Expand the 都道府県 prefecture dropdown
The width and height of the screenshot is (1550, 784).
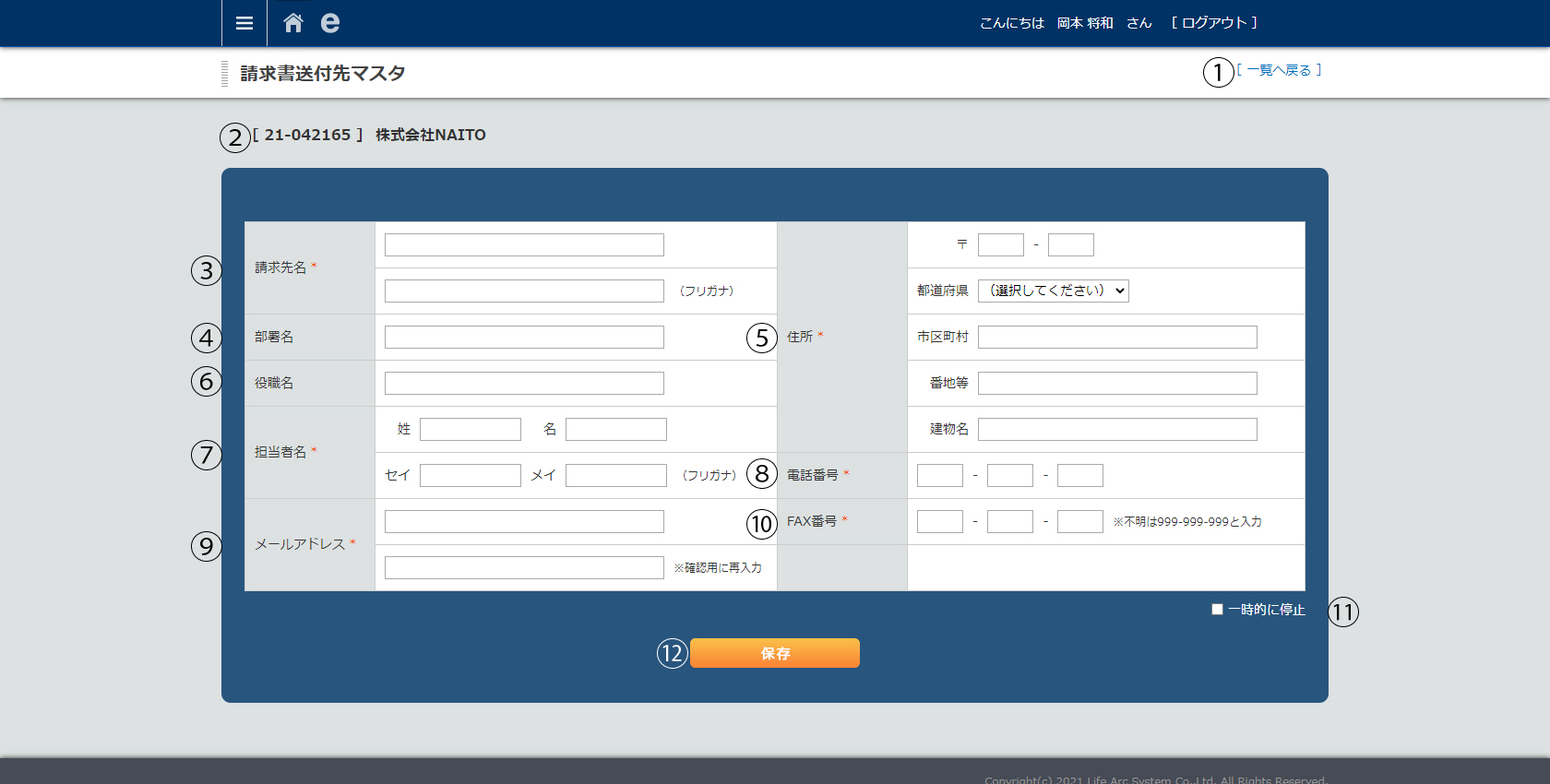[1053, 291]
